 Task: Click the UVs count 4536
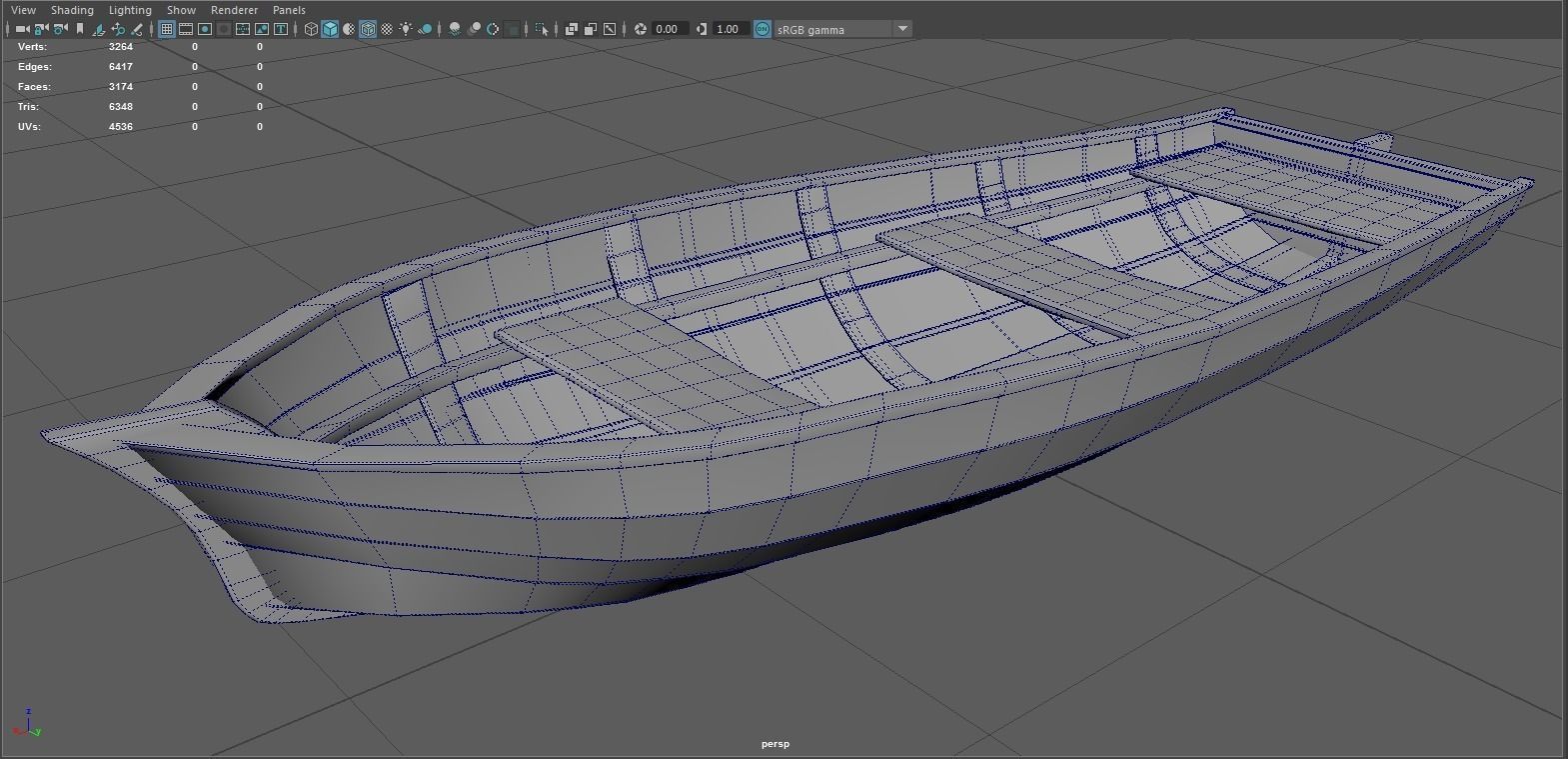coord(120,127)
